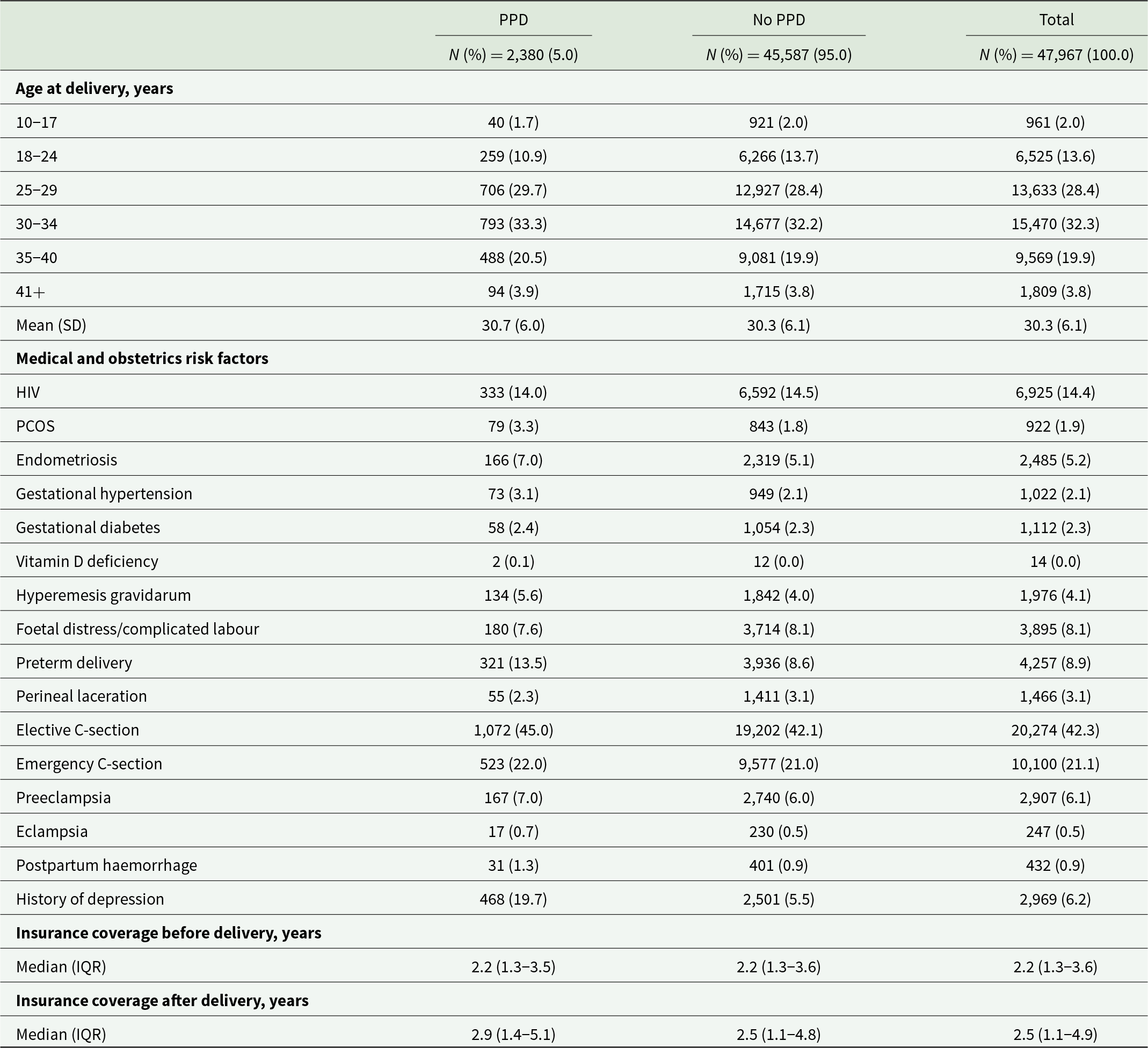The height and width of the screenshot is (1048, 1148).
Task: Click the No PPD column header
Action: 779,20
